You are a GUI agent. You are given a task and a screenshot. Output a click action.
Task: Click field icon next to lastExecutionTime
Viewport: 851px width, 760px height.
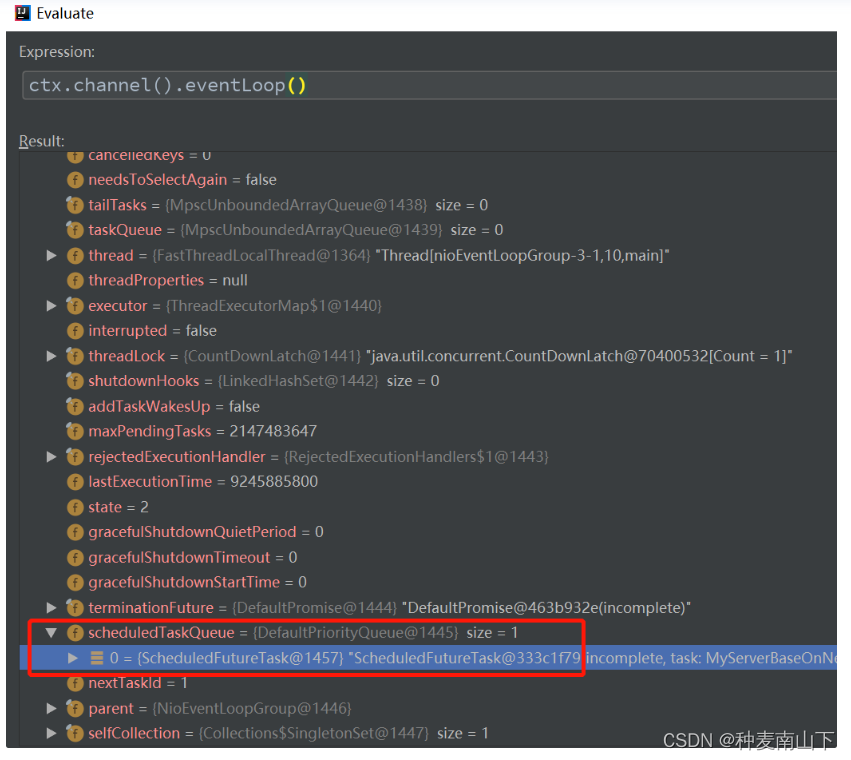[x=75, y=482]
